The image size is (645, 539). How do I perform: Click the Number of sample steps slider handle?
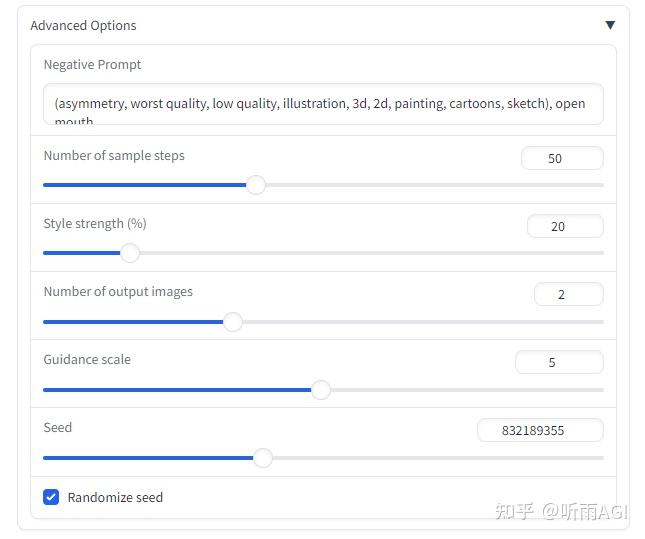coord(256,185)
